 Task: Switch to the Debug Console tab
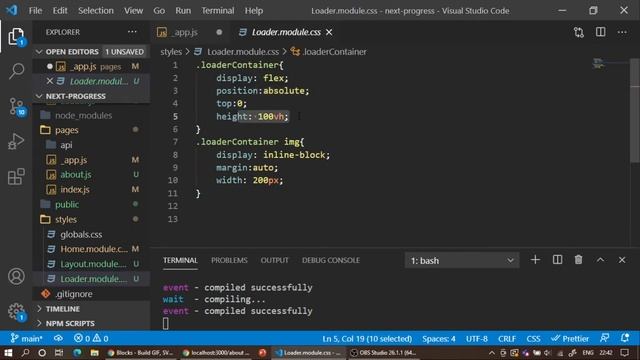tap(331, 260)
